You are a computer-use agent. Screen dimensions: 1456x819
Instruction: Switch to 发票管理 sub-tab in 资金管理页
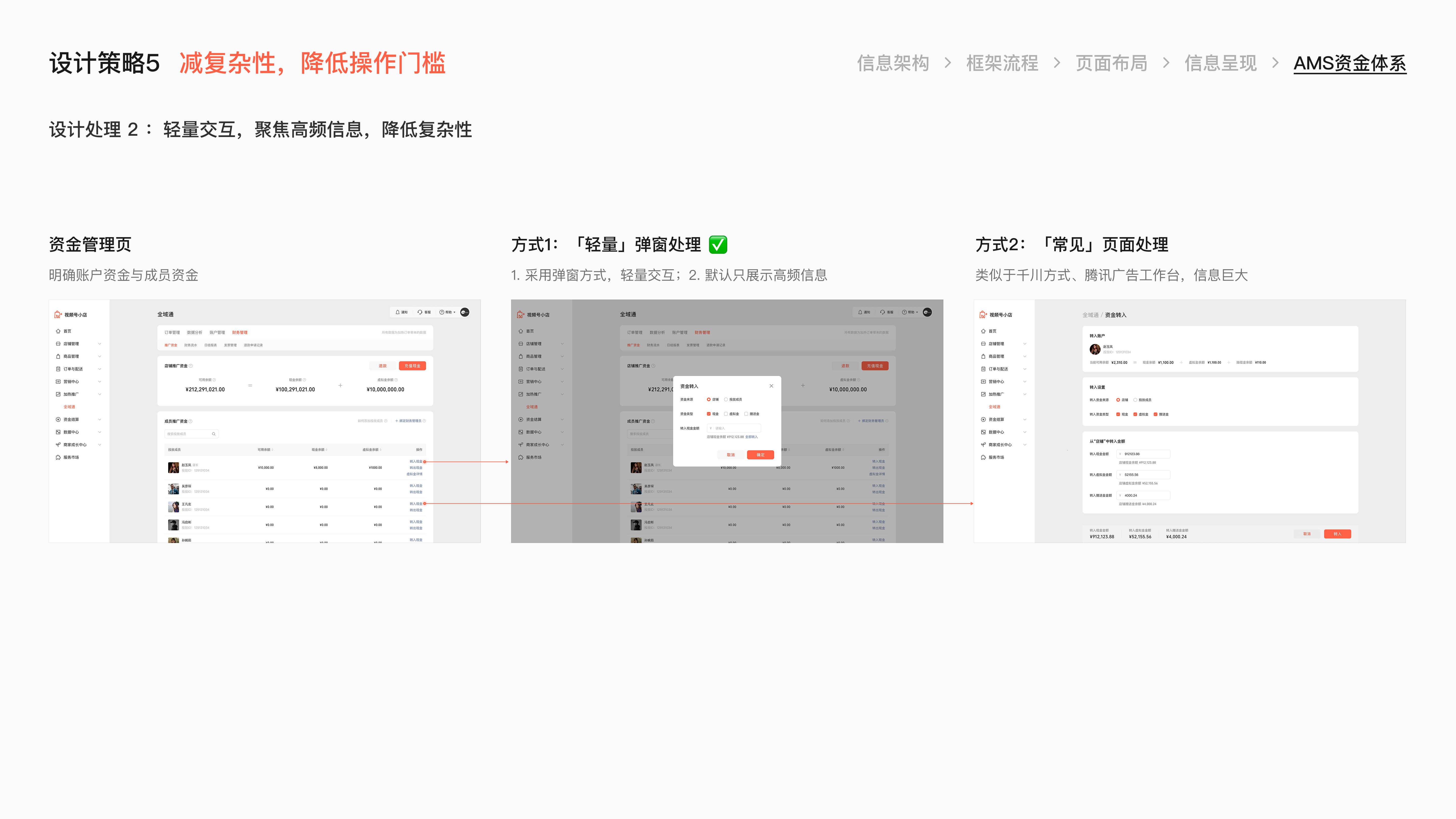(230, 345)
